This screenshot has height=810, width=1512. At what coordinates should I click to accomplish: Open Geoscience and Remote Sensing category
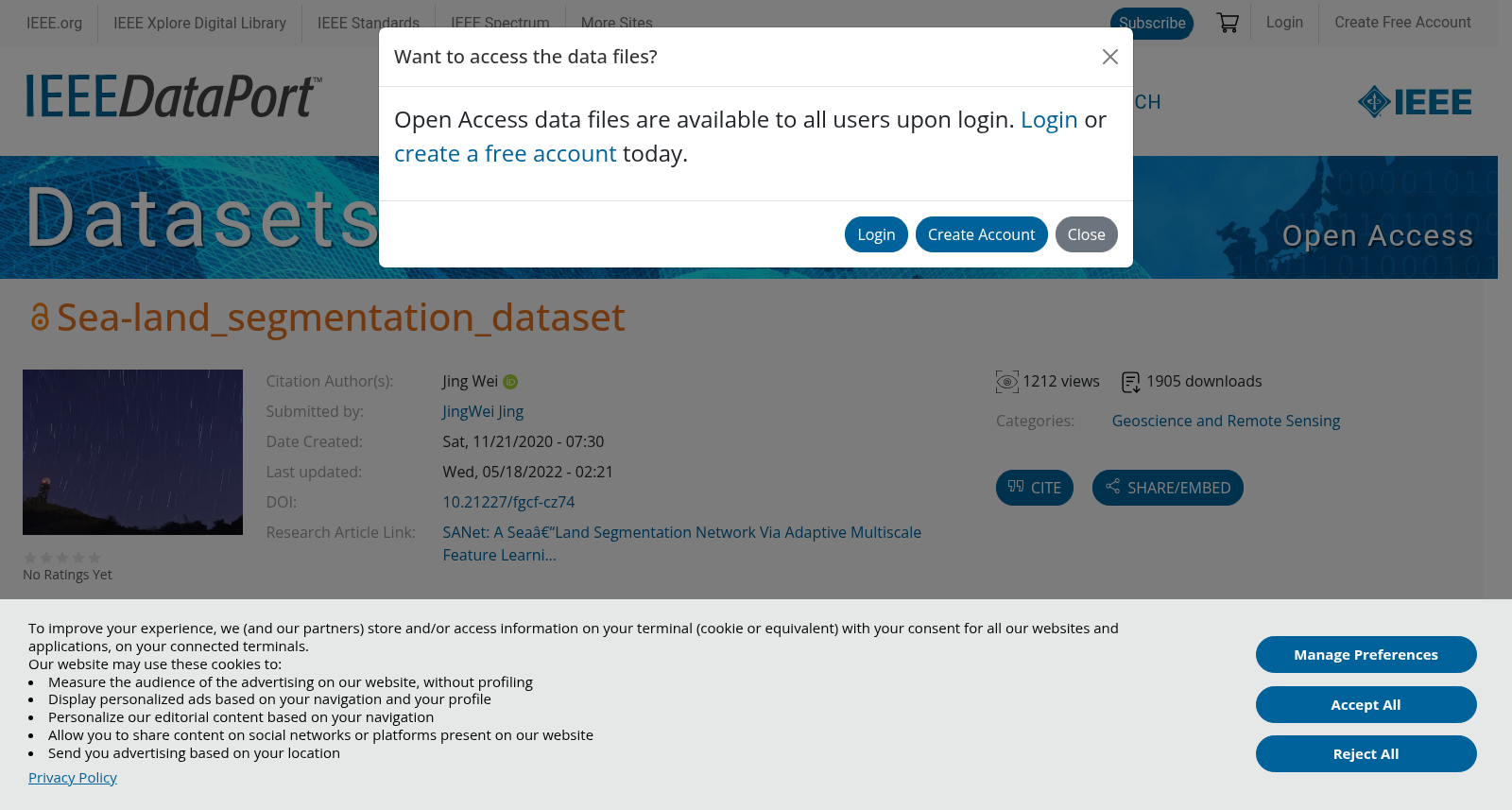click(1226, 421)
